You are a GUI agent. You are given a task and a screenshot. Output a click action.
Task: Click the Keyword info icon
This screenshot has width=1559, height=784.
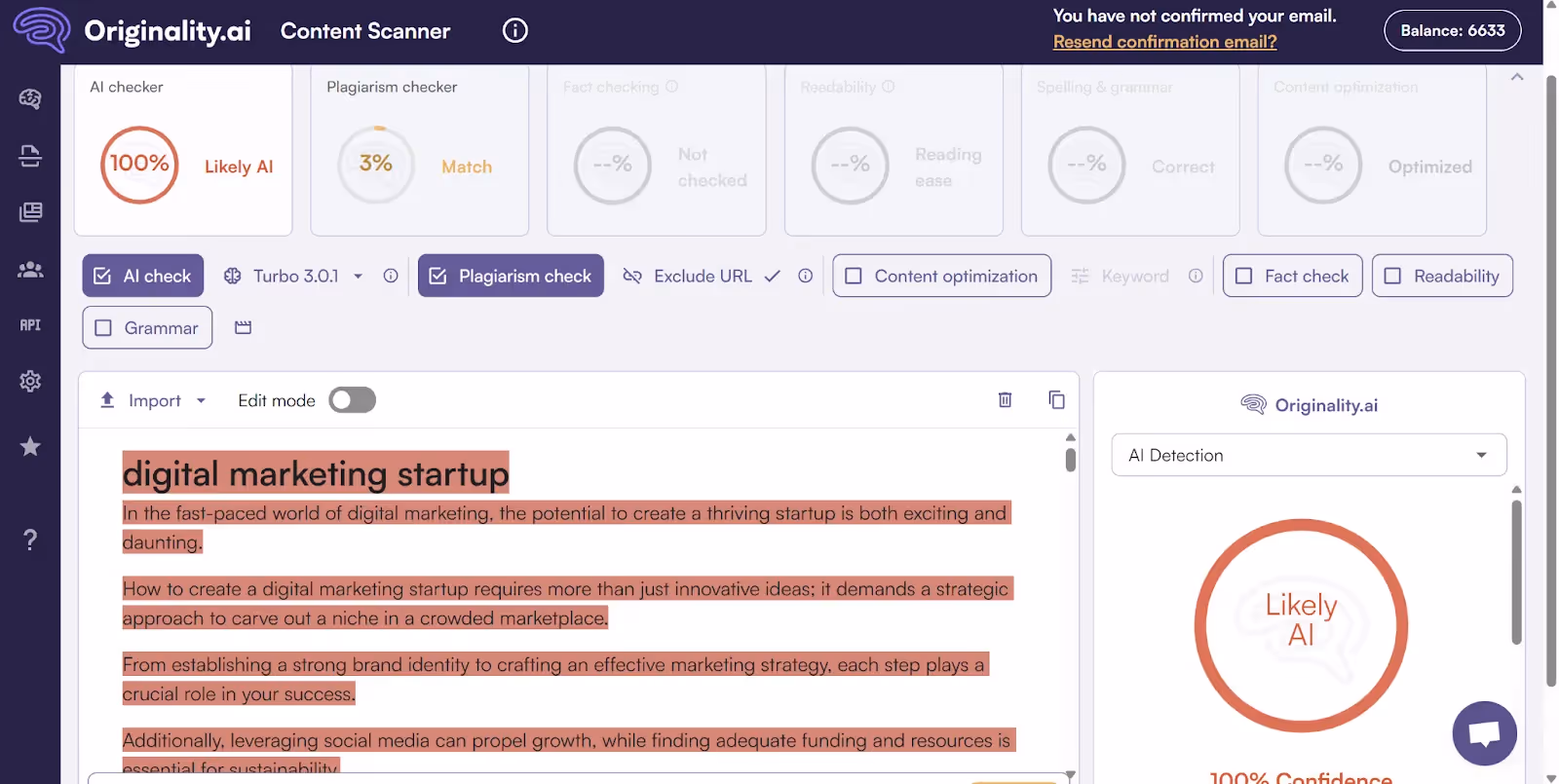pyautogui.click(x=1196, y=276)
